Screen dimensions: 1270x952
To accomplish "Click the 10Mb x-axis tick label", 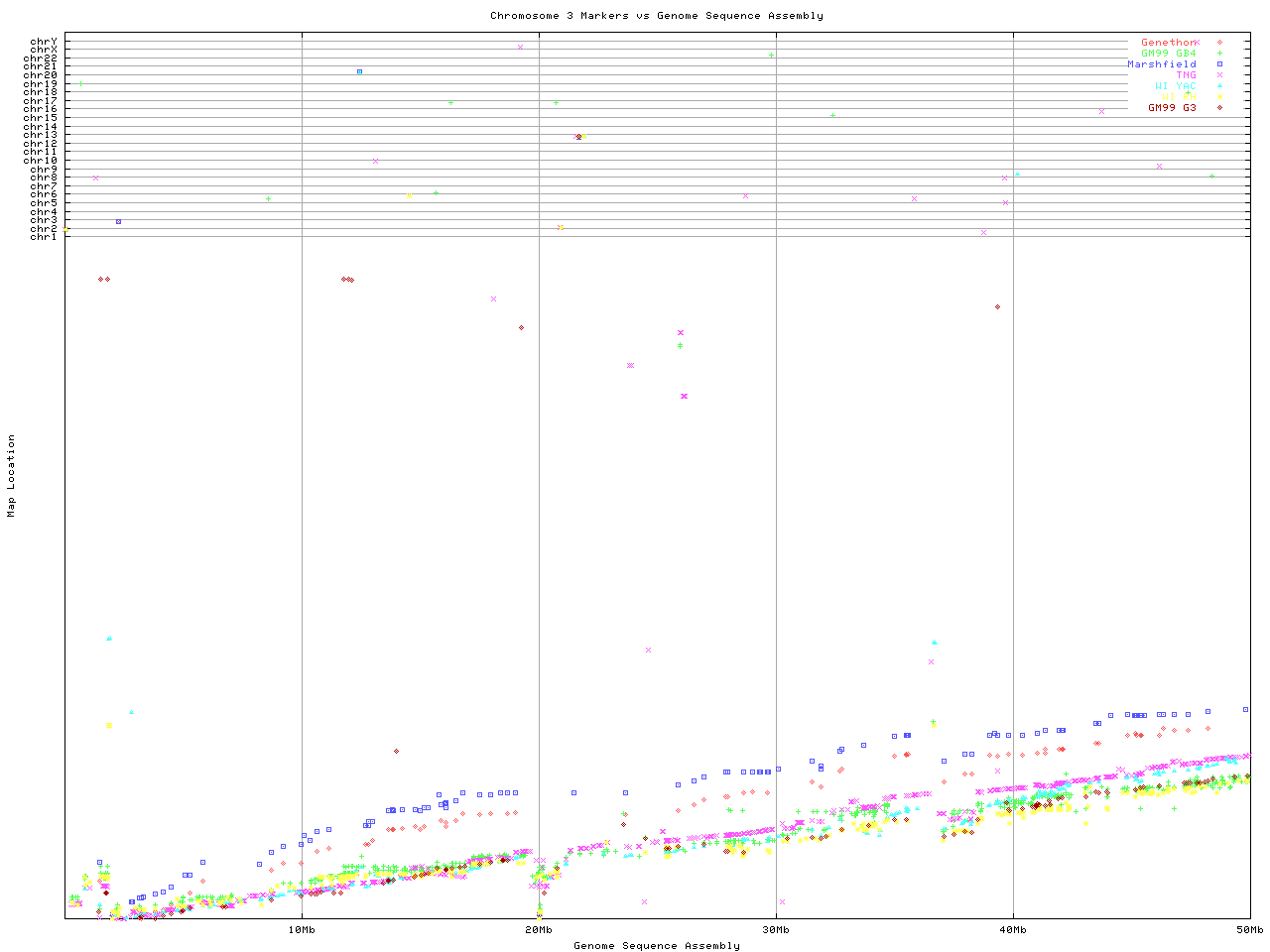I will click(x=302, y=929).
